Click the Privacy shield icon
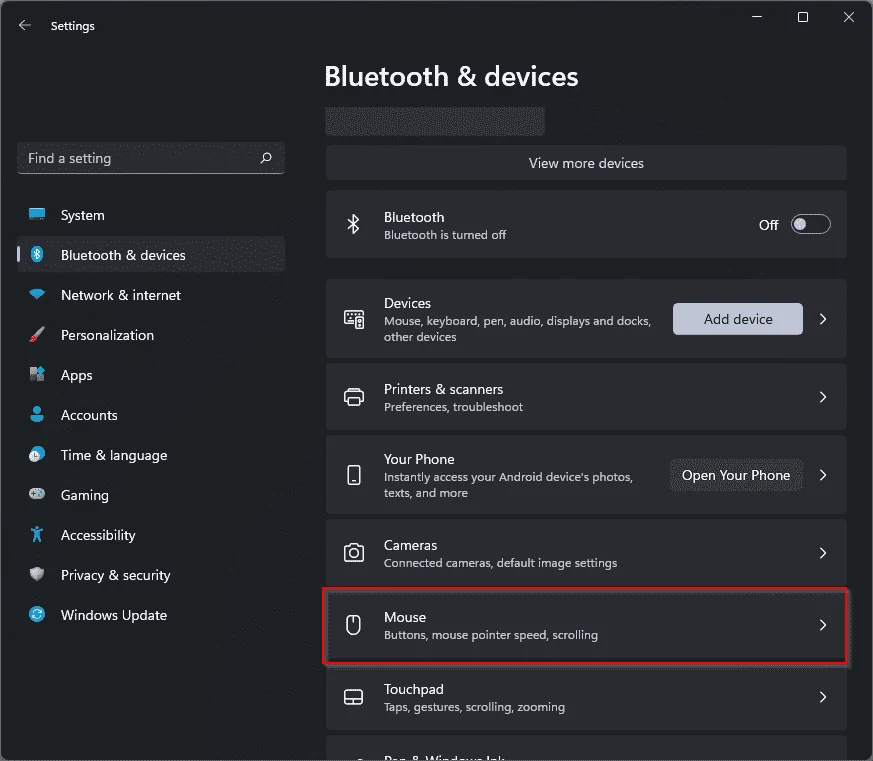Screen dimensions: 873x761 pos(37,574)
